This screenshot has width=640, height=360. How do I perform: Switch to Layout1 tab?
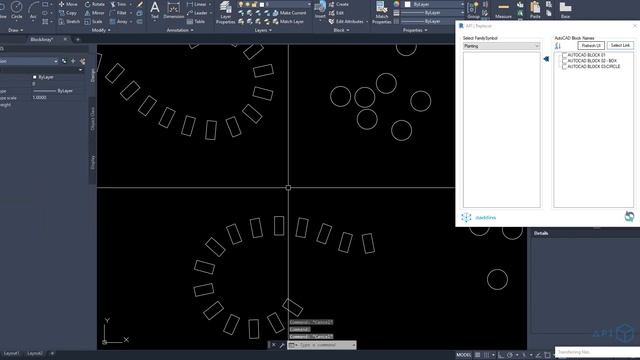click(11, 353)
